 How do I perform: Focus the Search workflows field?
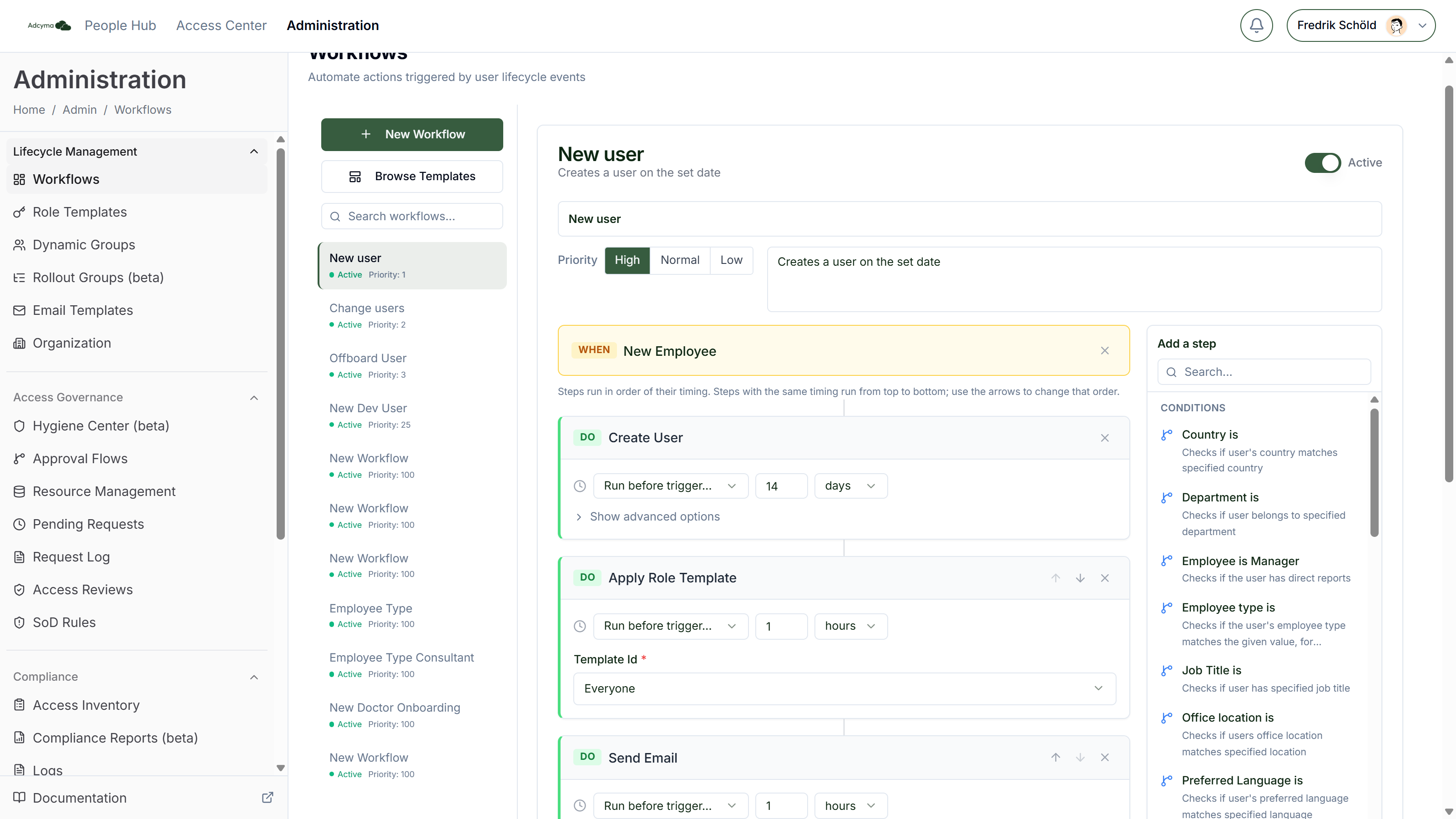click(x=412, y=217)
